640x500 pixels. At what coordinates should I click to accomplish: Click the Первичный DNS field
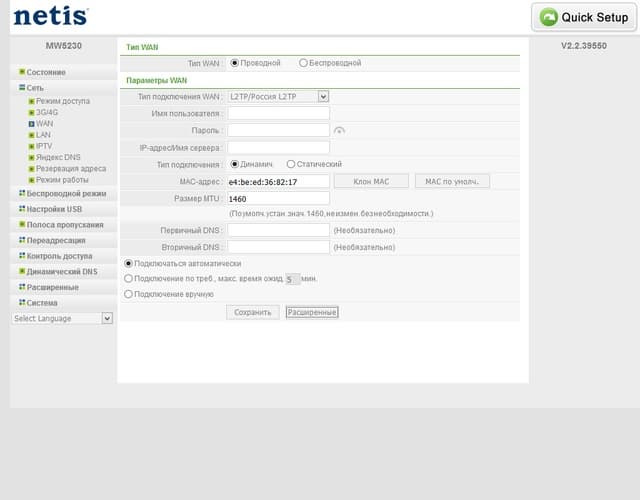pyautogui.click(x=278, y=230)
